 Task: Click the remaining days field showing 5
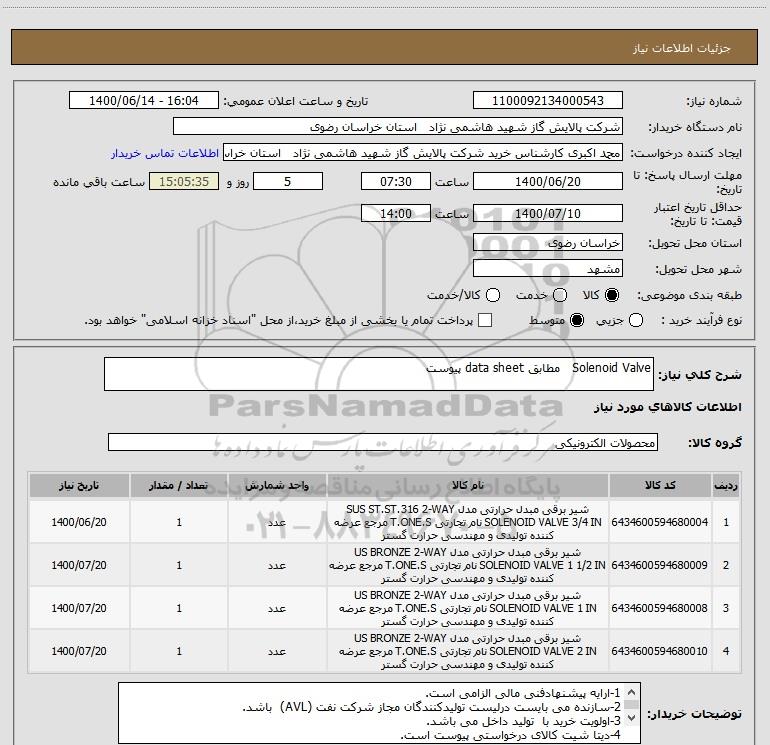(288, 182)
